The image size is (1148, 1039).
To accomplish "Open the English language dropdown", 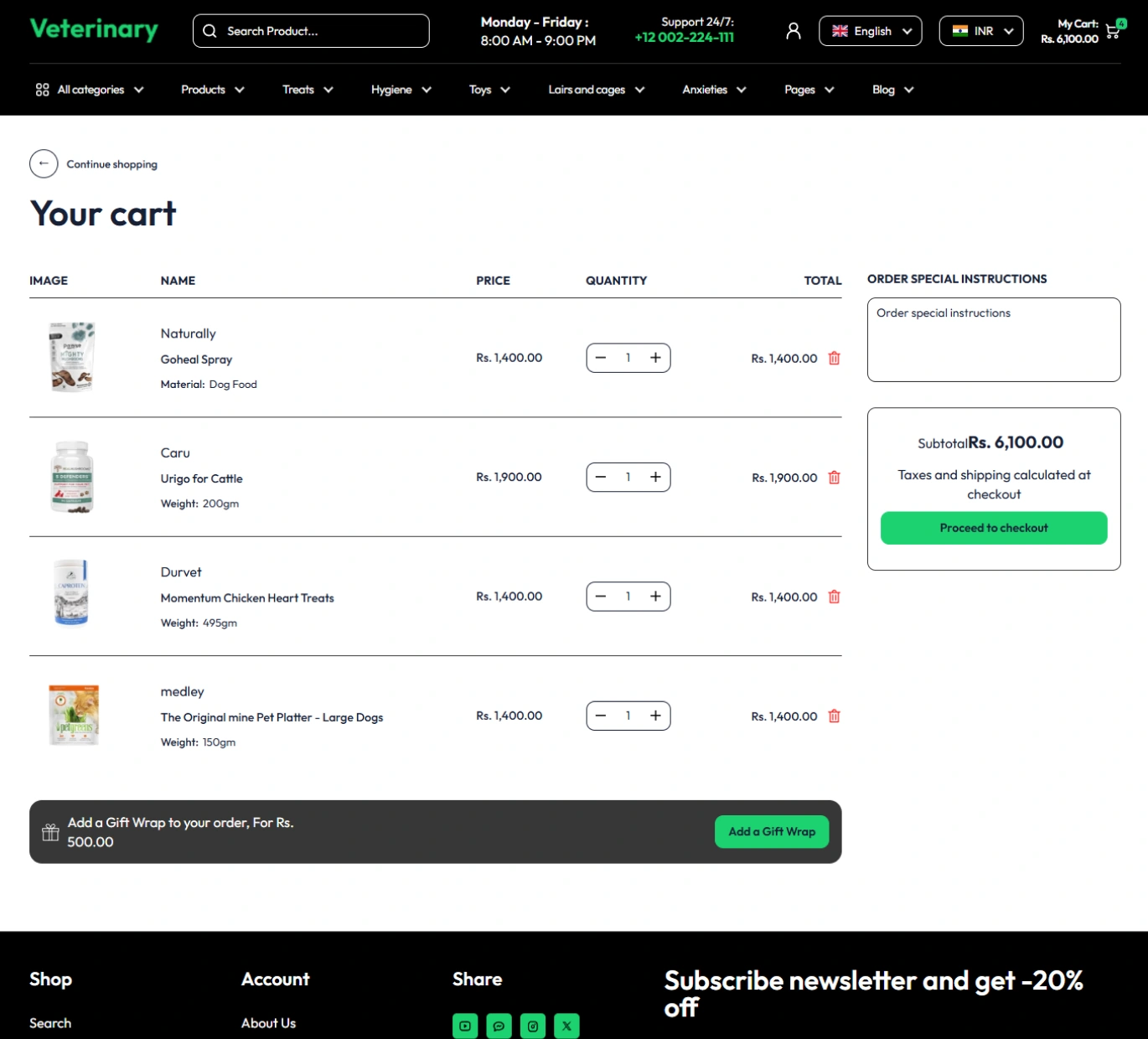I will [870, 31].
